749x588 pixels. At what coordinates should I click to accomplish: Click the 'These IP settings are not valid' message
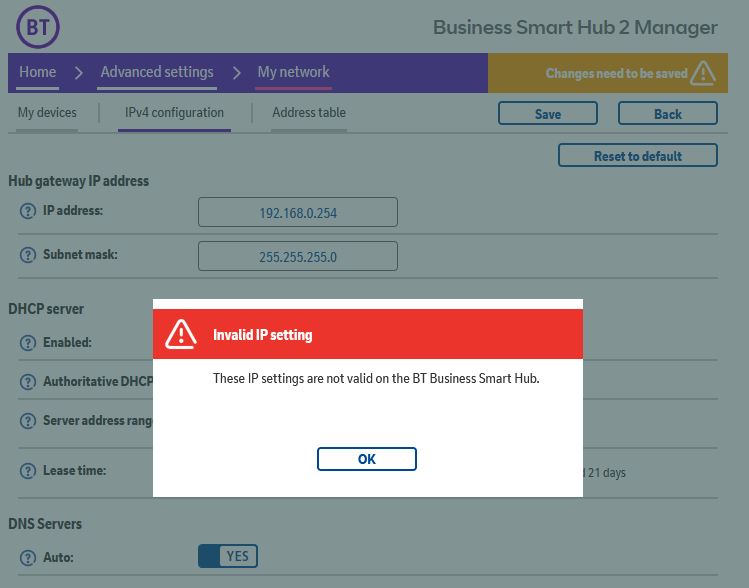click(376, 378)
